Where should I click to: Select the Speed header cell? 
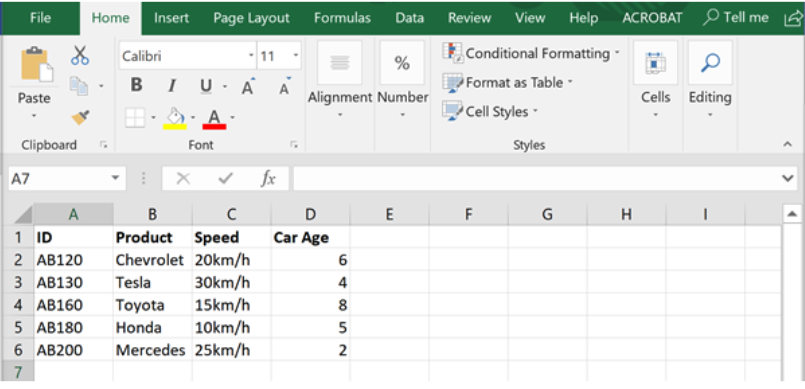232,238
